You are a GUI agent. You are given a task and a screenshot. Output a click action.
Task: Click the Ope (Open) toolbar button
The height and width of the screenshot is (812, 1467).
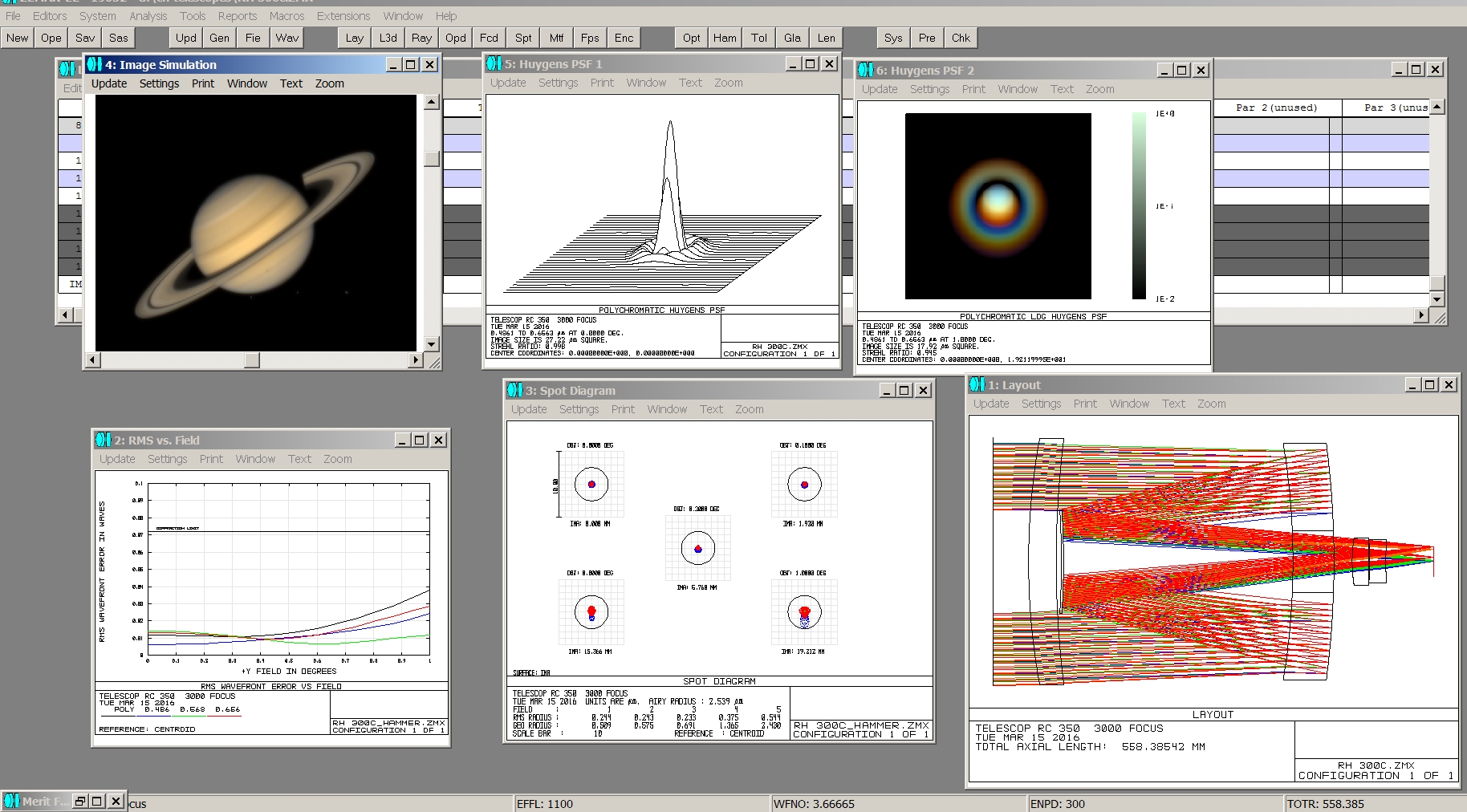click(x=51, y=38)
